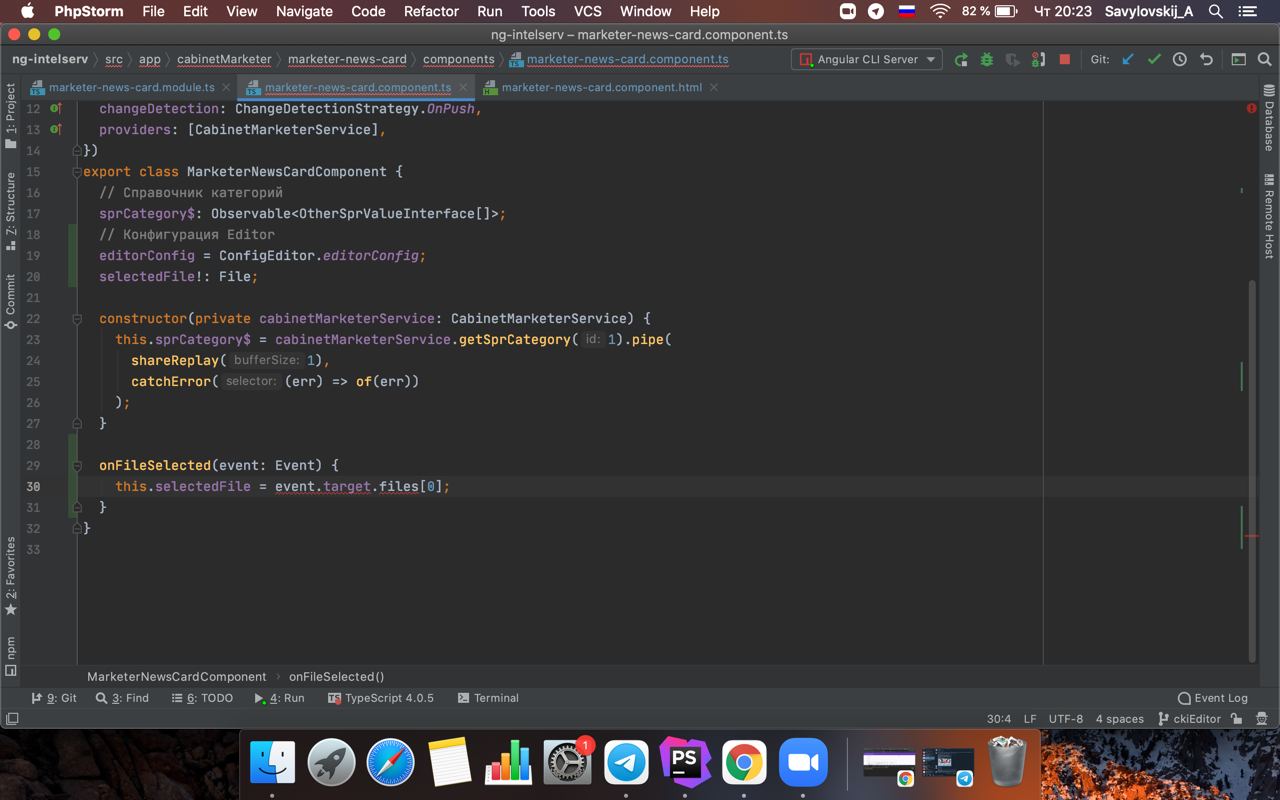The width and height of the screenshot is (1280, 800).
Task: Open the TODO tool window button
Action: point(202,698)
